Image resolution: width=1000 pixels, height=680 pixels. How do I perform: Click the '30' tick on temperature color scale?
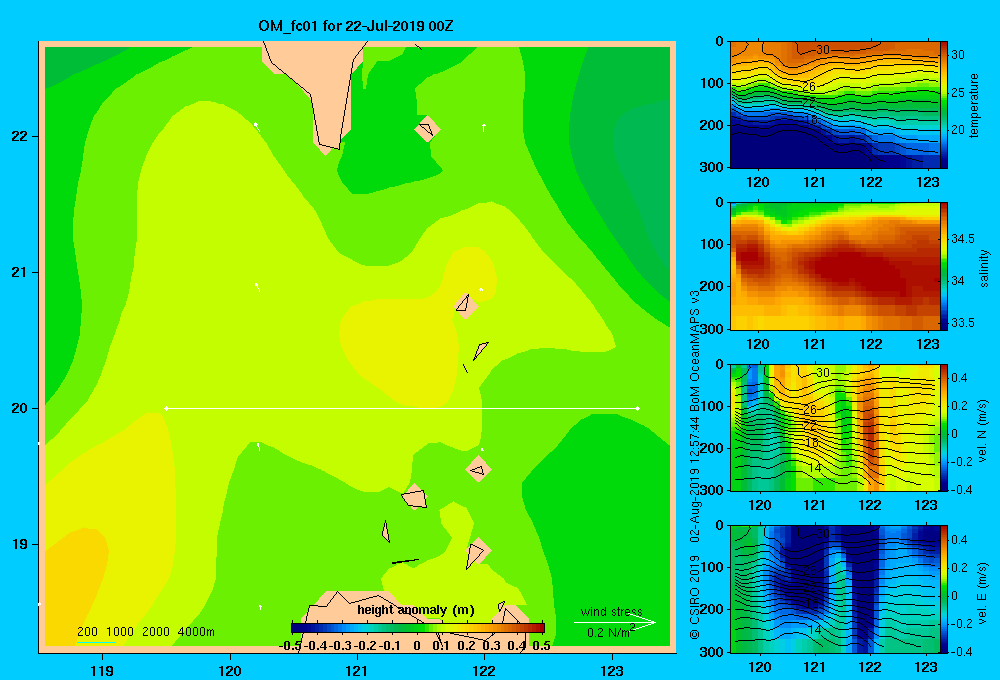click(957, 55)
